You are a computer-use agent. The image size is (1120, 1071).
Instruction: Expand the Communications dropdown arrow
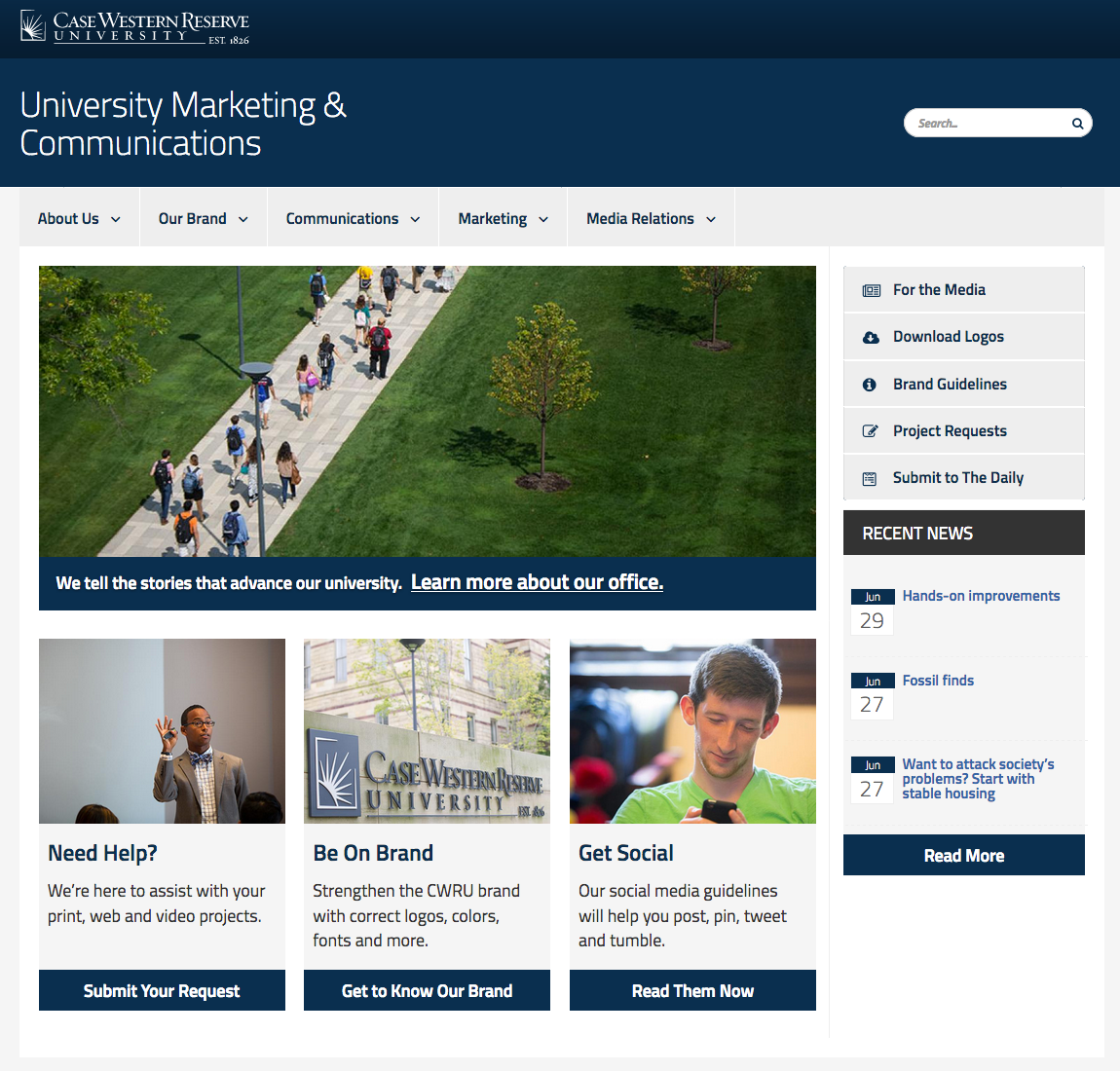tap(415, 220)
